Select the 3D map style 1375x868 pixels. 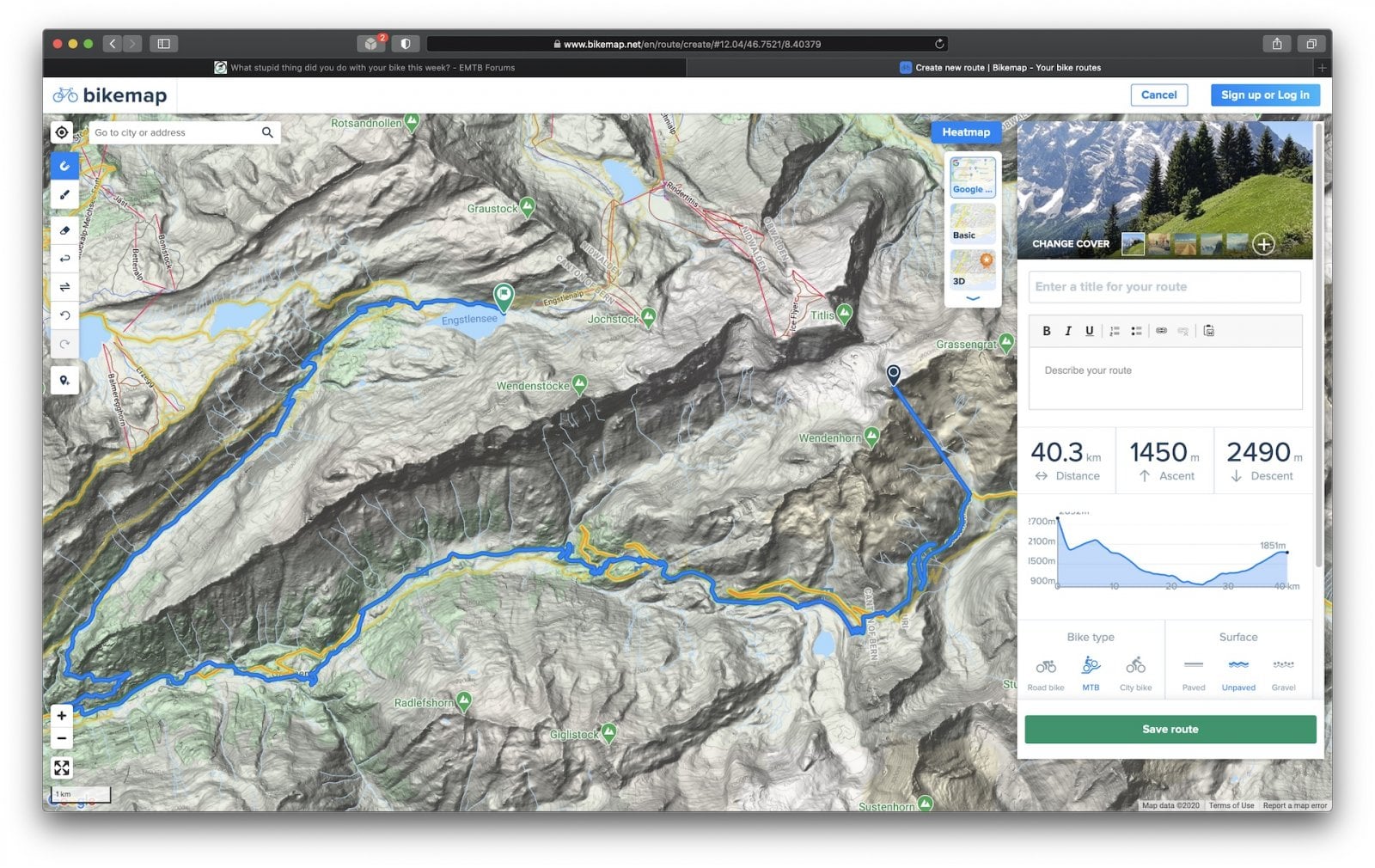pyautogui.click(x=973, y=268)
